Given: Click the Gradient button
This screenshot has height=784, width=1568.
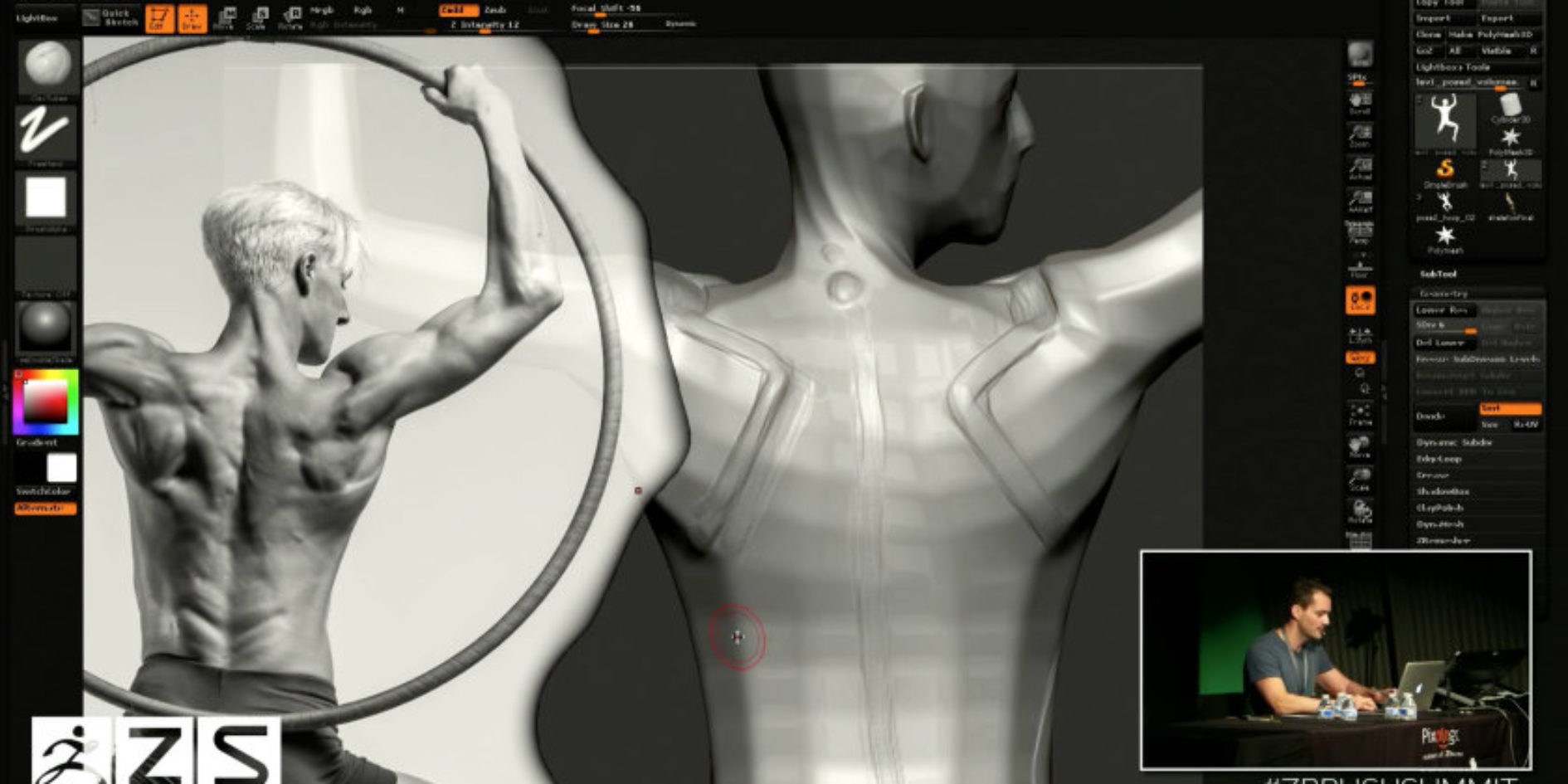Looking at the screenshot, I should point(37,443).
